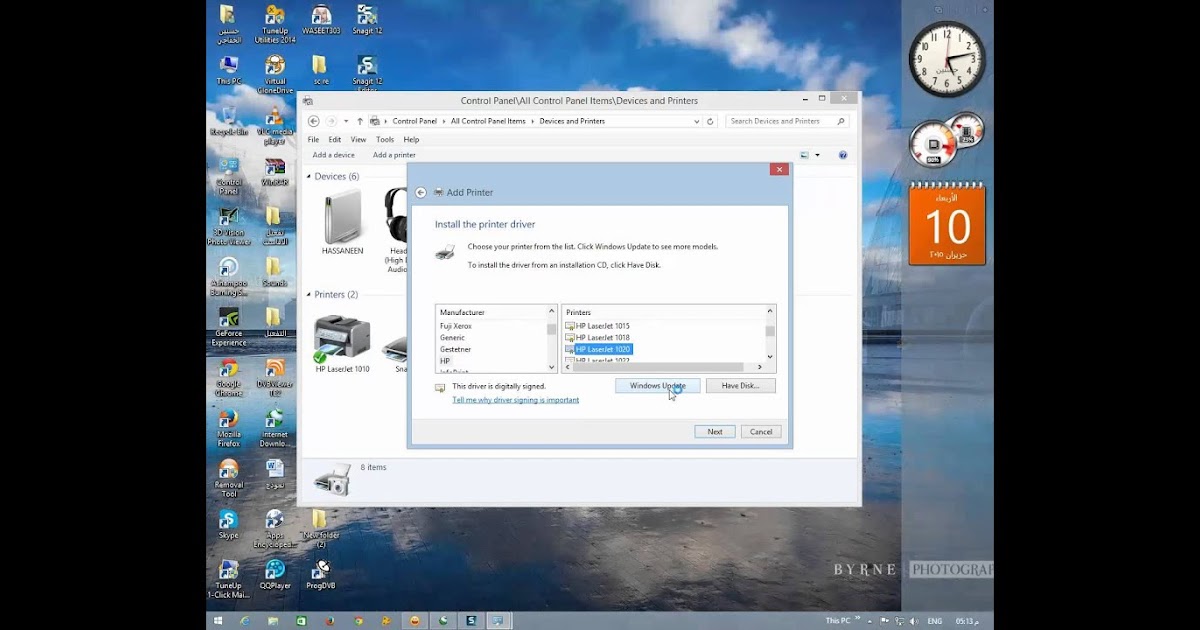Open This PC desktop icon
Viewport: 1200px width, 630px height.
point(228,71)
